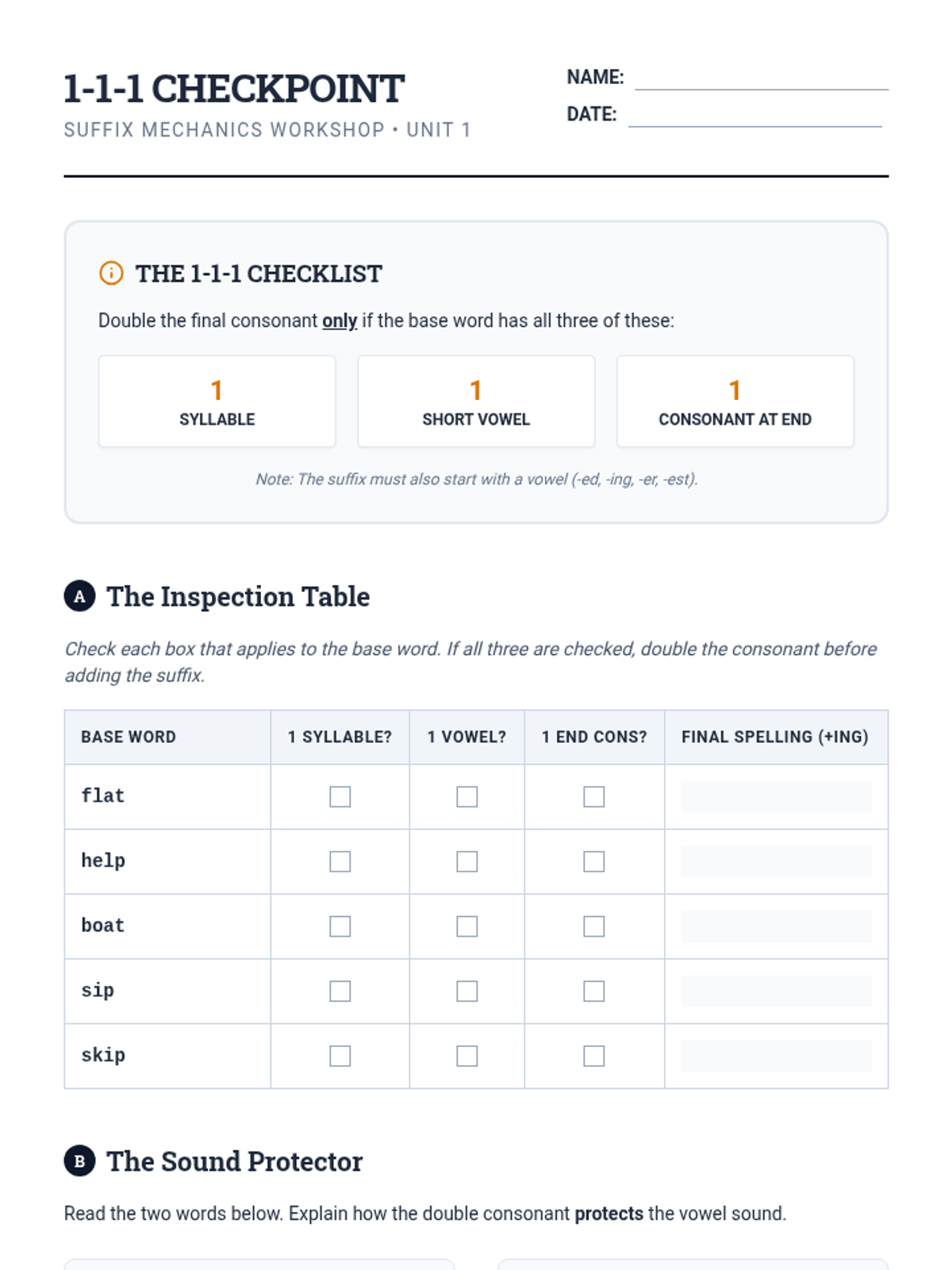Click the Syllable card in the checklist
952x1270 pixels.
coord(217,402)
